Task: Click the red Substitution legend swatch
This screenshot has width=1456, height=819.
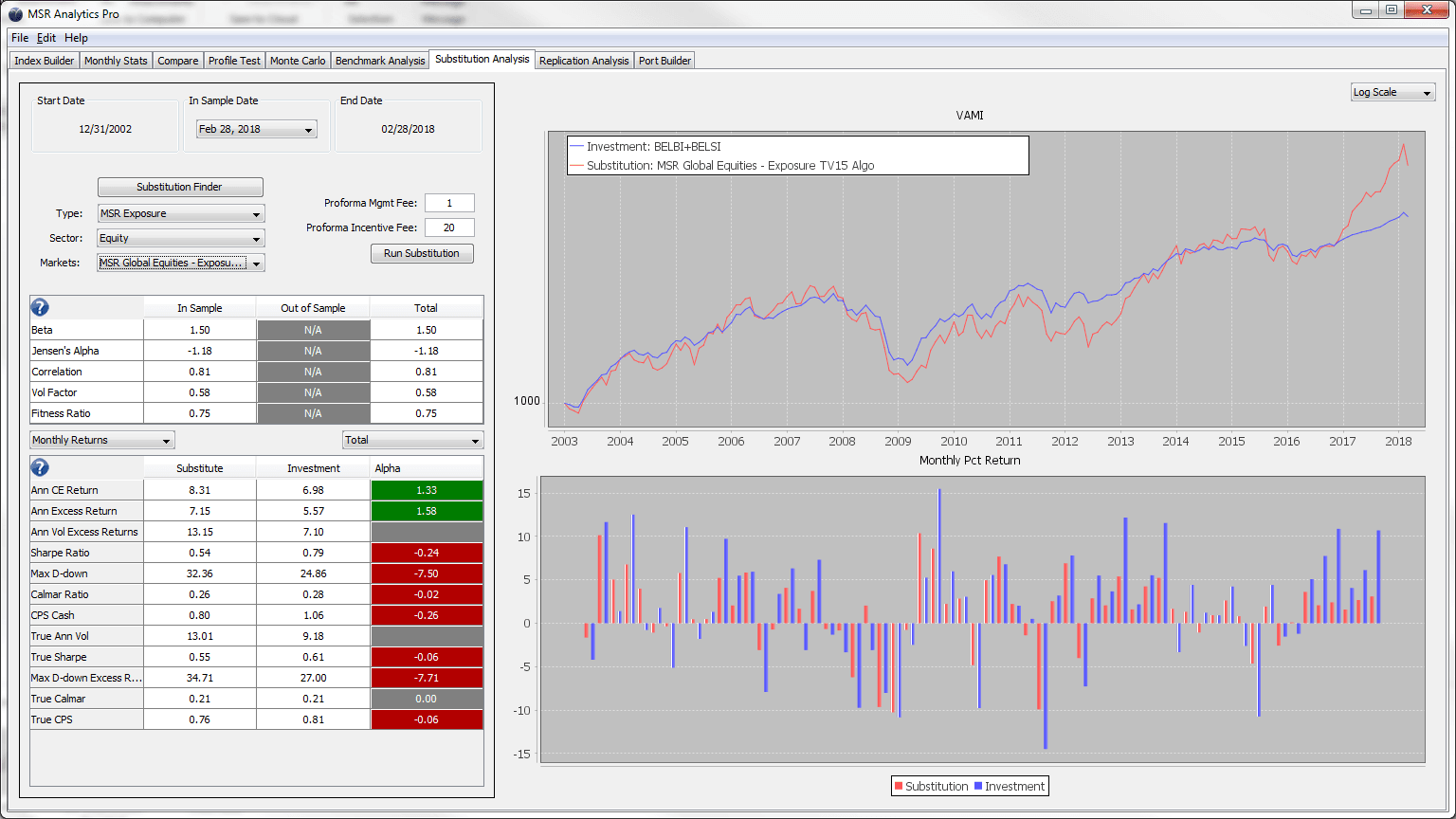Action: tap(898, 787)
